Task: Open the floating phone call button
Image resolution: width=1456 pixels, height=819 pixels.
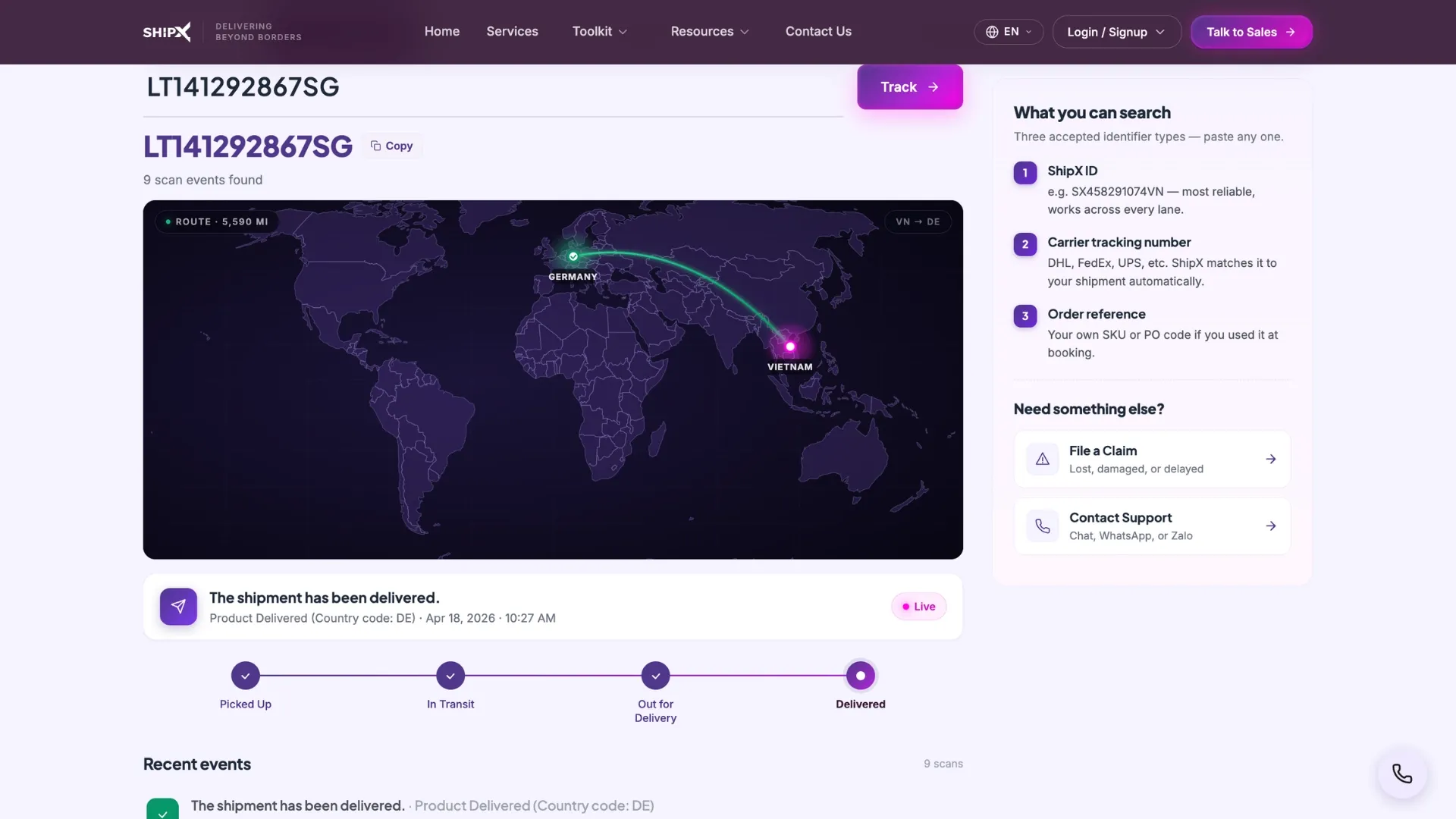Action: click(1402, 773)
